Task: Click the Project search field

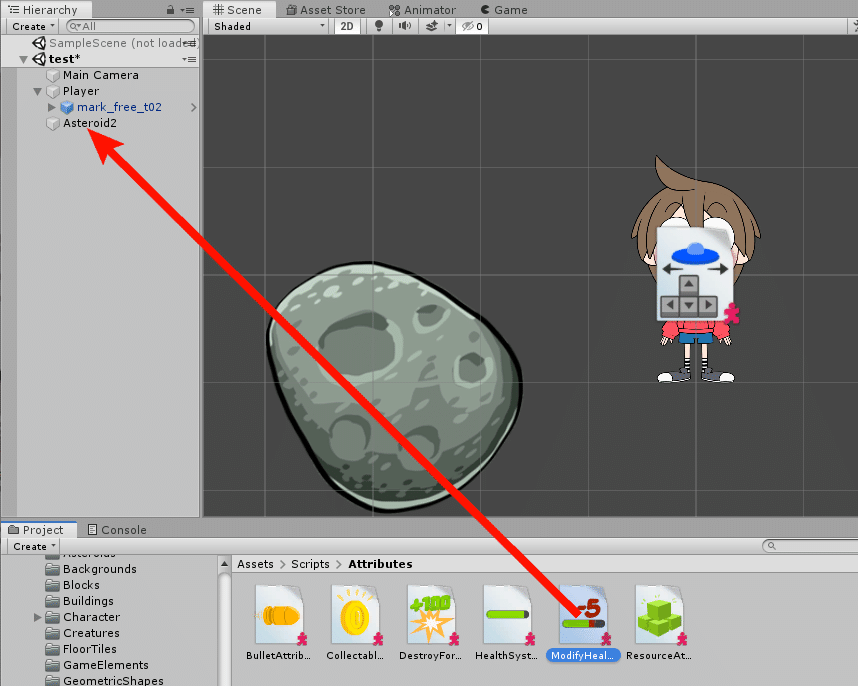Action: tap(810, 546)
